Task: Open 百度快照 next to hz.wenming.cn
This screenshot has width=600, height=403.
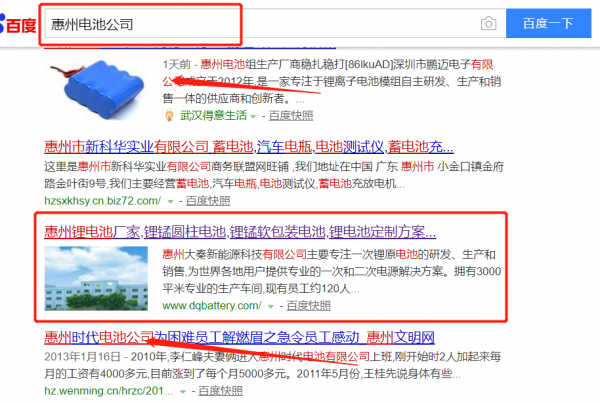Action: [x=220, y=390]
